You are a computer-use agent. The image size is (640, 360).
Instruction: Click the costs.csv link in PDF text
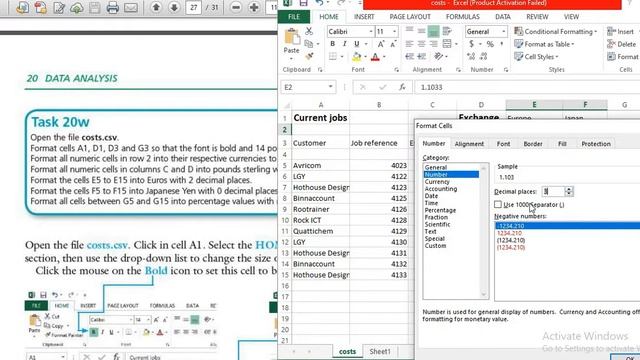tap(107, 245)
